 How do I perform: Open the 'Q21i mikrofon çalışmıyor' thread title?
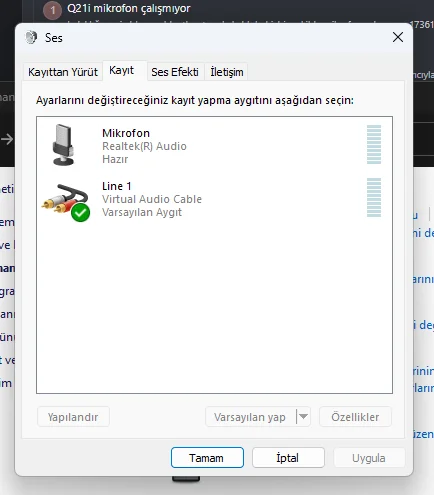(128, 8)
